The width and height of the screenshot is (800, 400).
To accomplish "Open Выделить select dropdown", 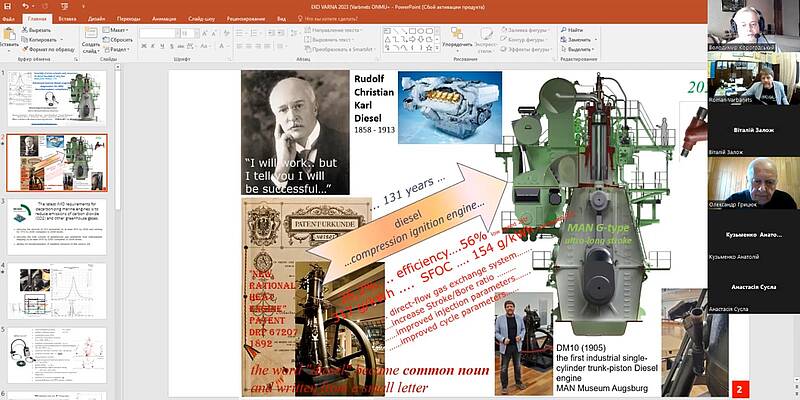I will (x=578, y=49).
